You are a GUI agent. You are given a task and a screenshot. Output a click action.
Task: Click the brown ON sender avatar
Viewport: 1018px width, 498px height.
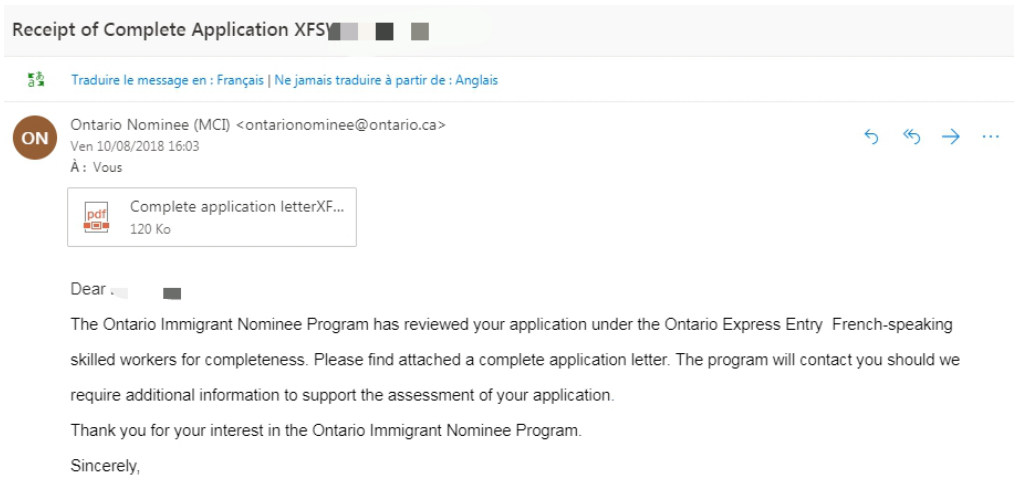coord(34,138)
